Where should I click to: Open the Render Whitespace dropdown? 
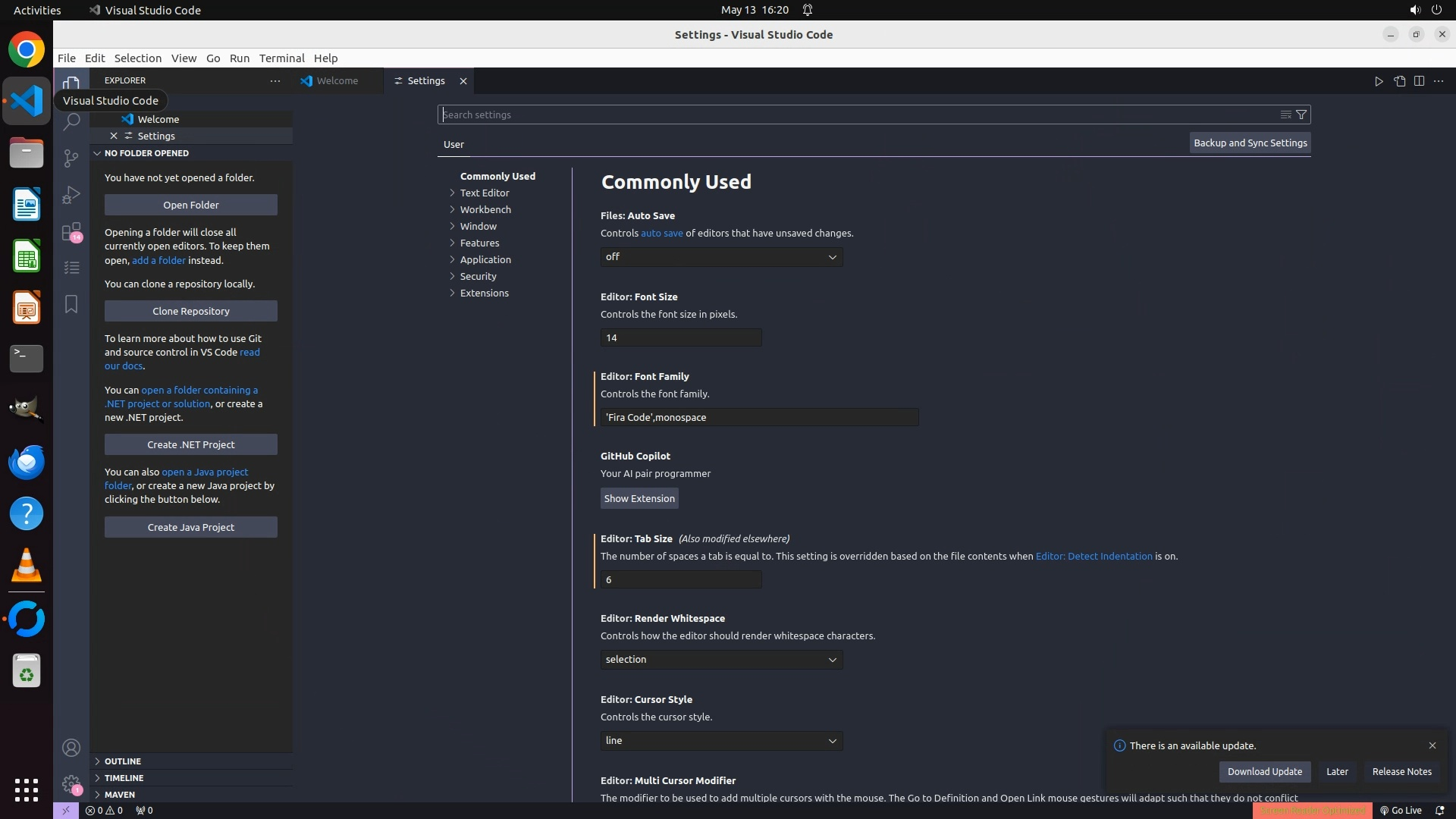tap(721, 660)
